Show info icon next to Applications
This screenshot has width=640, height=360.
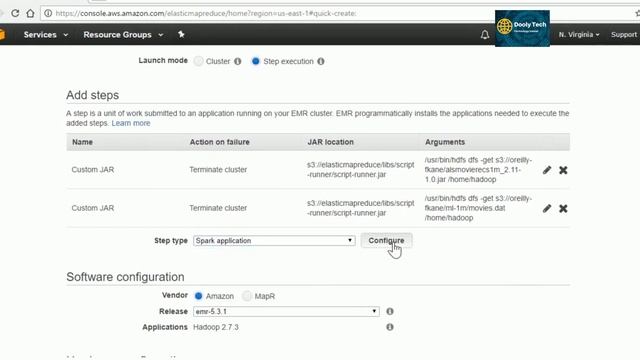pyautogui.click(x=390, y=327)
